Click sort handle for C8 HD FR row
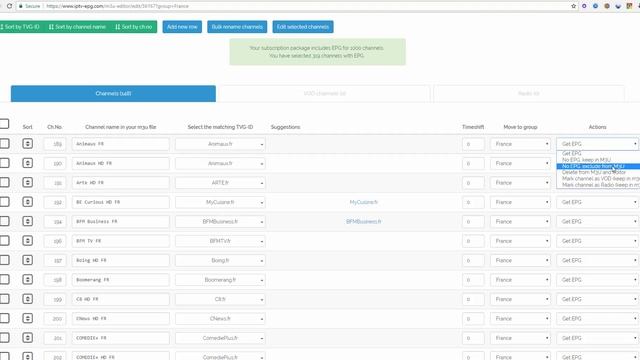Image resolution: width=640 pixels, height=360 pixels. 27,299
